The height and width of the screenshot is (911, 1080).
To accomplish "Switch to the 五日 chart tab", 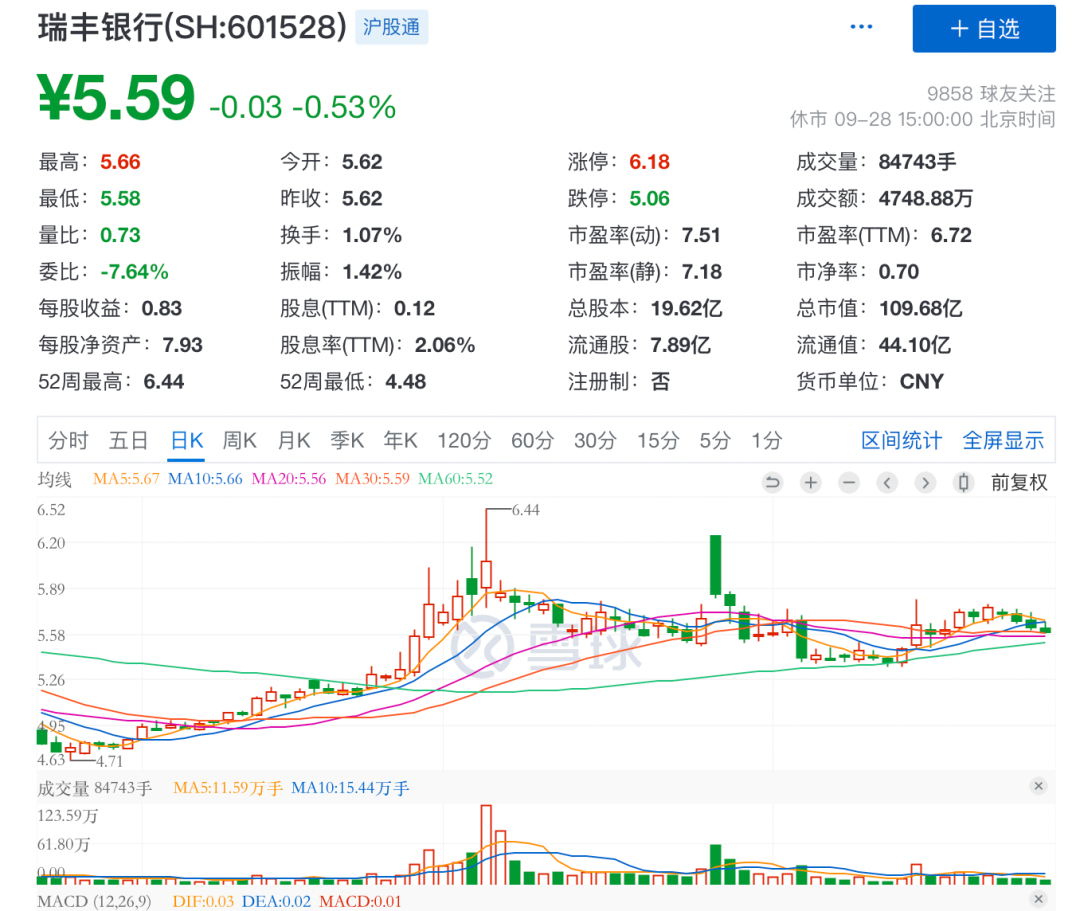I will [128, 440].
